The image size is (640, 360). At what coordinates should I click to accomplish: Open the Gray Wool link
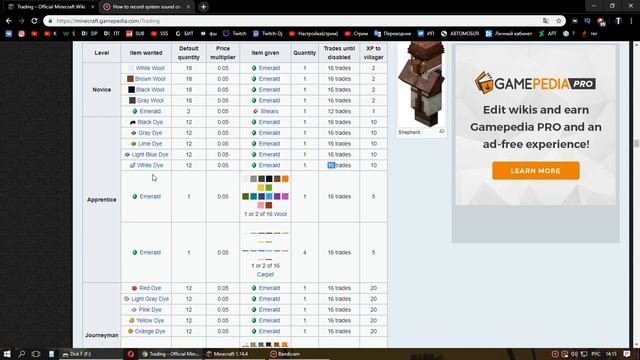click(x=150, y=100)
